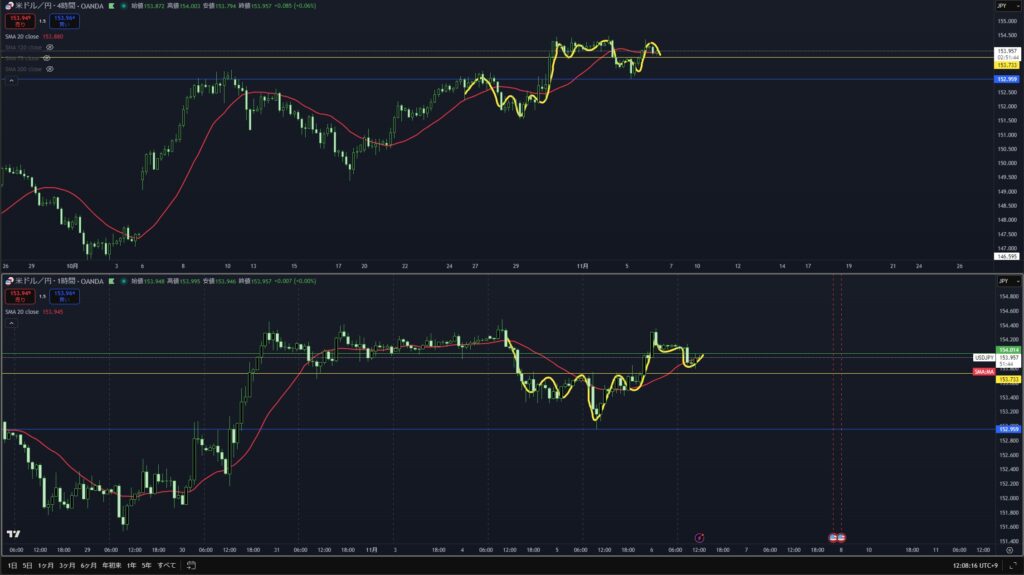Screen dimensions: 1024x575
Task: Click the red sell button on 4-hour chart
Action: (x=18, y=19)
